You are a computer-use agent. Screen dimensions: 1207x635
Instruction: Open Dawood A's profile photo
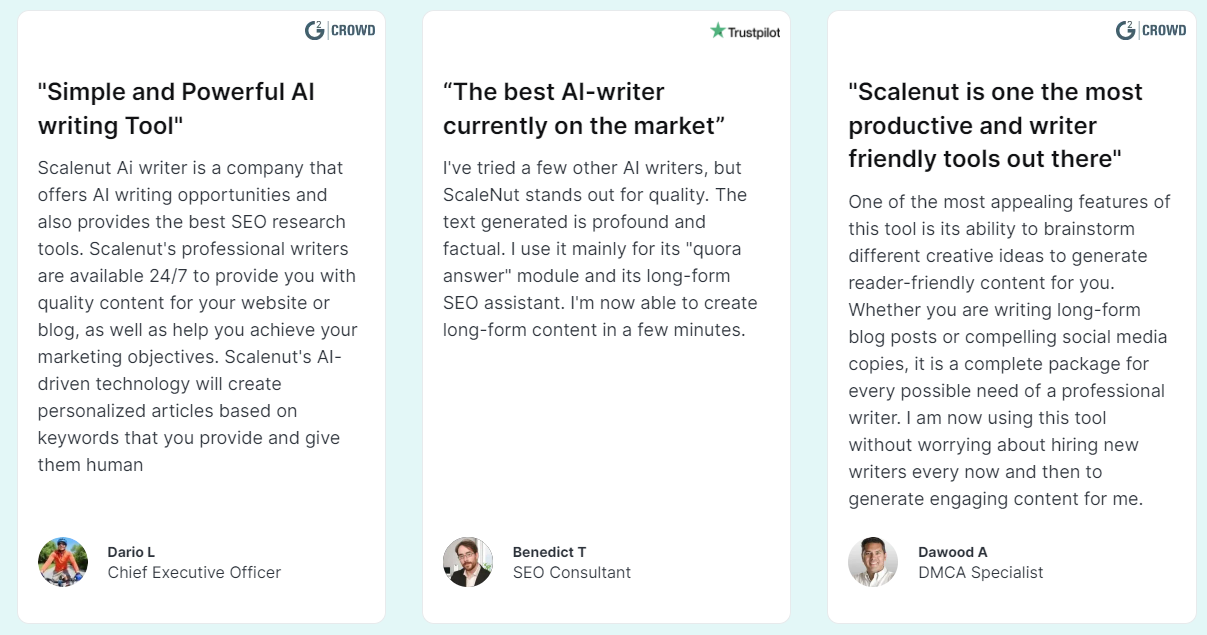click(873, 562)
